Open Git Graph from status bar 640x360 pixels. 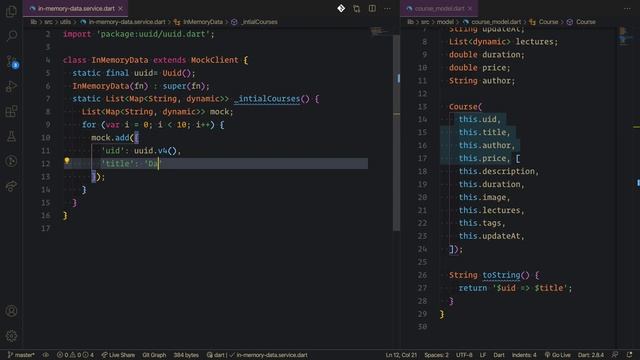point(154,355)
